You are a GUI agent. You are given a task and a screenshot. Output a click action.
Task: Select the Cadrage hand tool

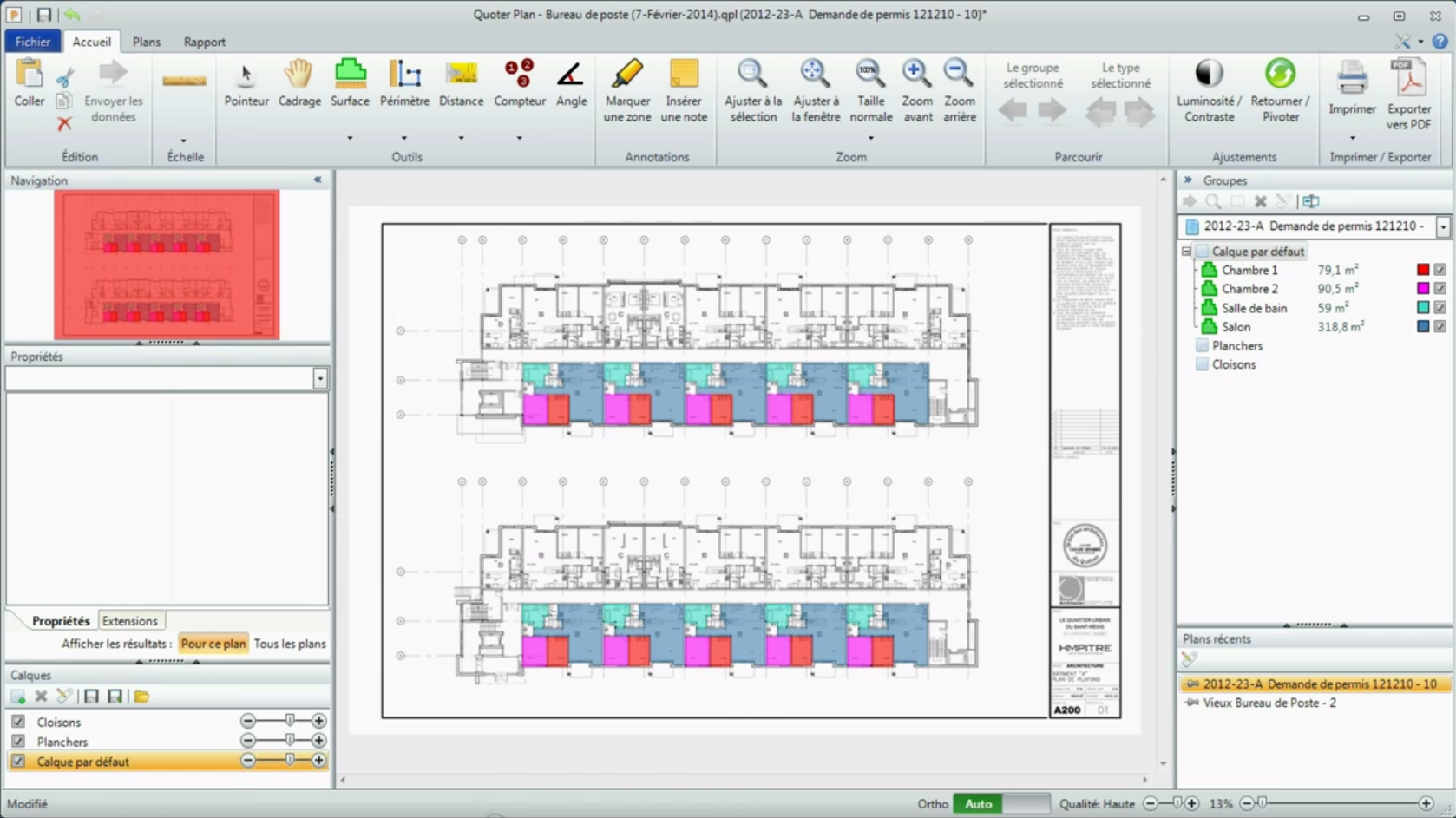click(x=298, y=83)
